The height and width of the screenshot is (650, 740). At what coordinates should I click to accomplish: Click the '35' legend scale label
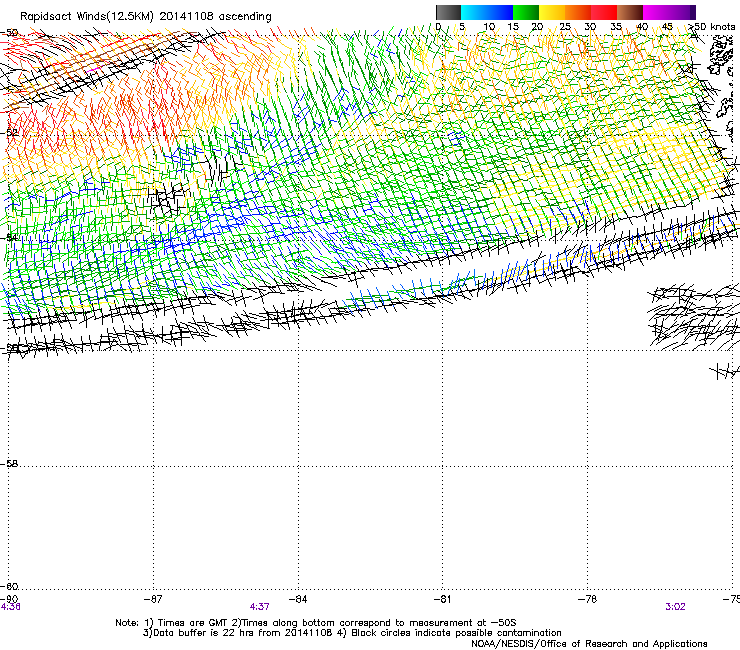coord(616,26)
